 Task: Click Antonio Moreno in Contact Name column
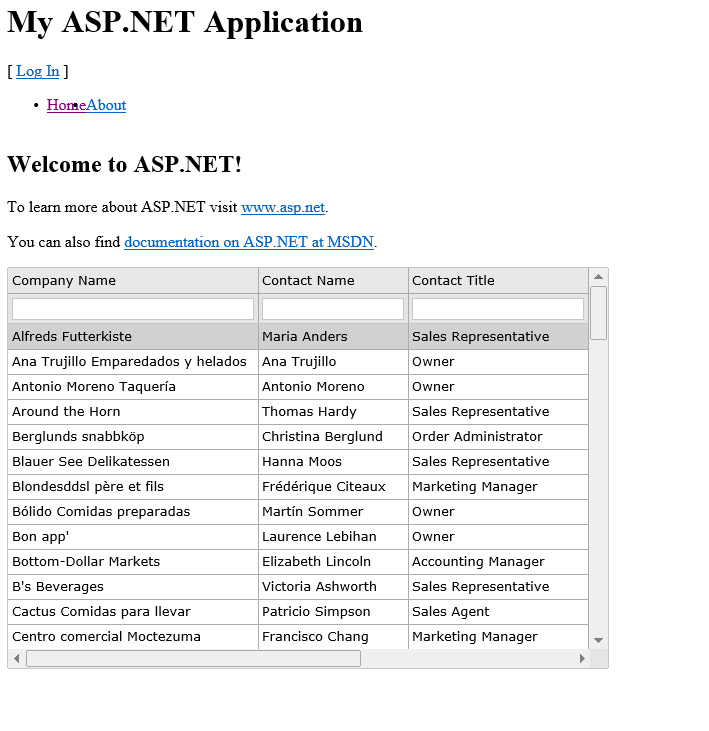[x=333, y=387]
